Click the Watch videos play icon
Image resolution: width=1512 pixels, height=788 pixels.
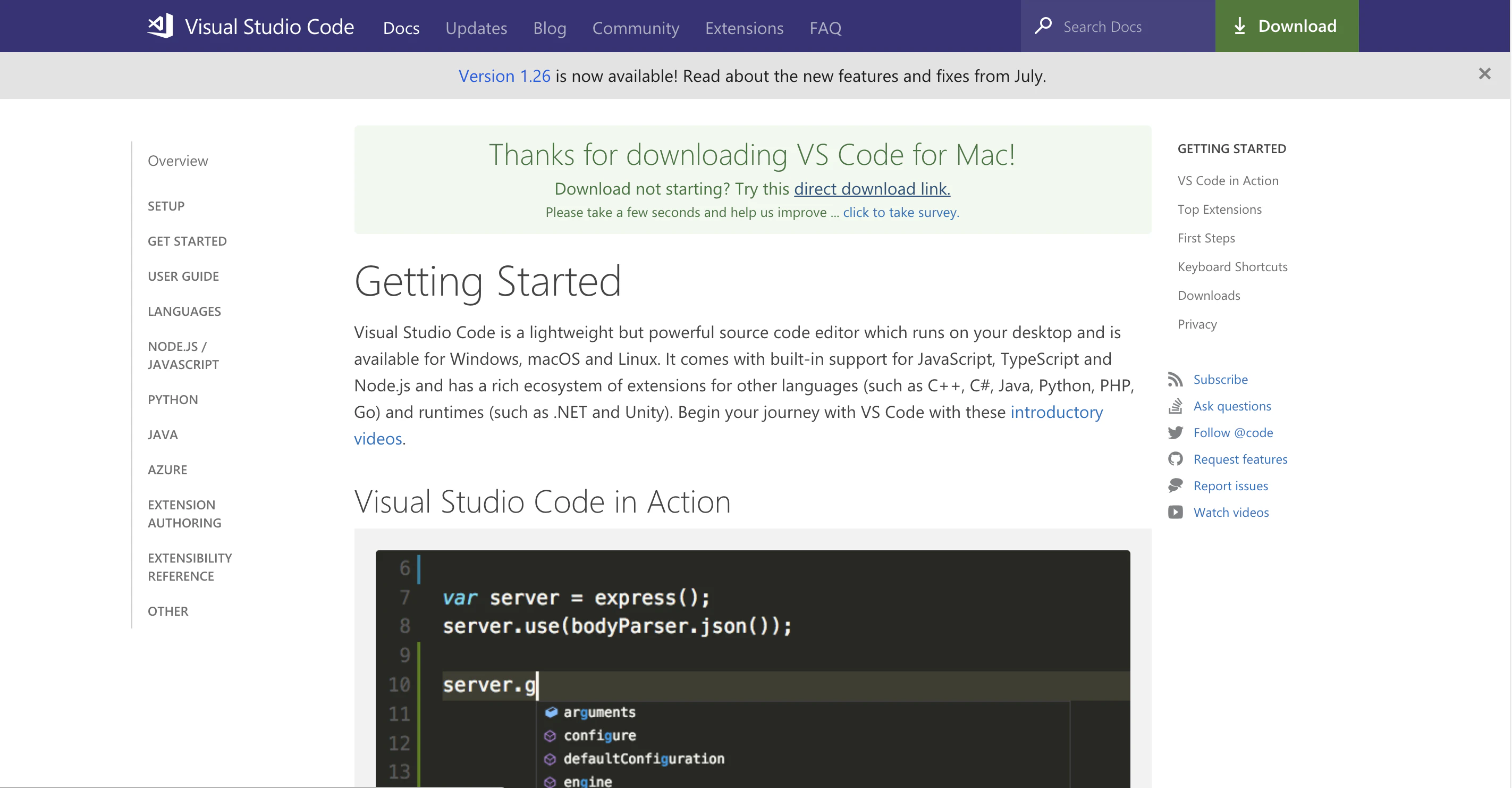(1175, 512)
